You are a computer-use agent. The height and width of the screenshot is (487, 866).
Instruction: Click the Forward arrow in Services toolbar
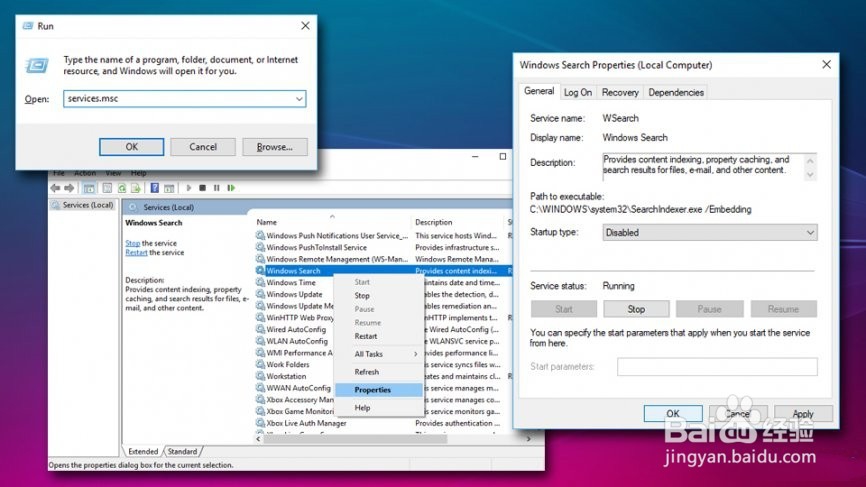click(69, 188)
